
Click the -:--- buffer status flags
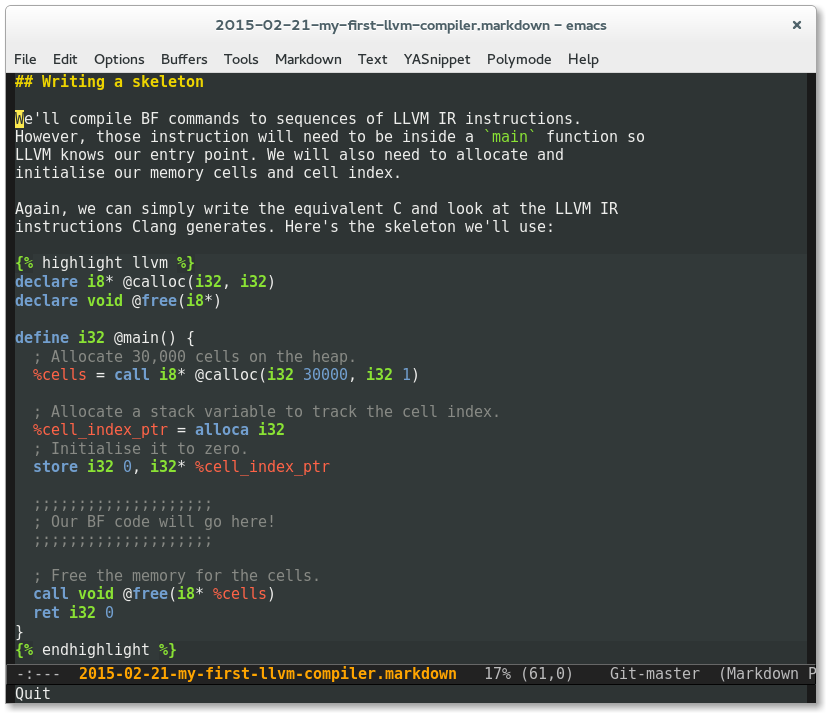[x=38, y=674]
